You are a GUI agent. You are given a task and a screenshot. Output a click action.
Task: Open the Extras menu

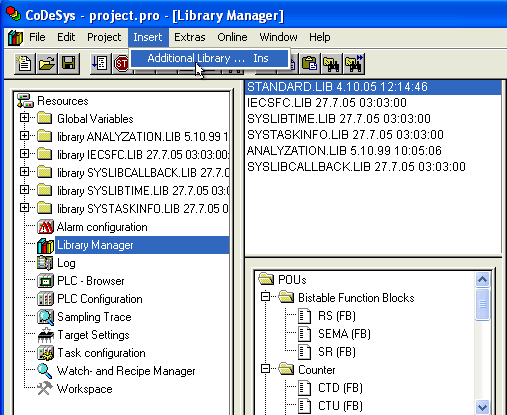coord(190,37)
